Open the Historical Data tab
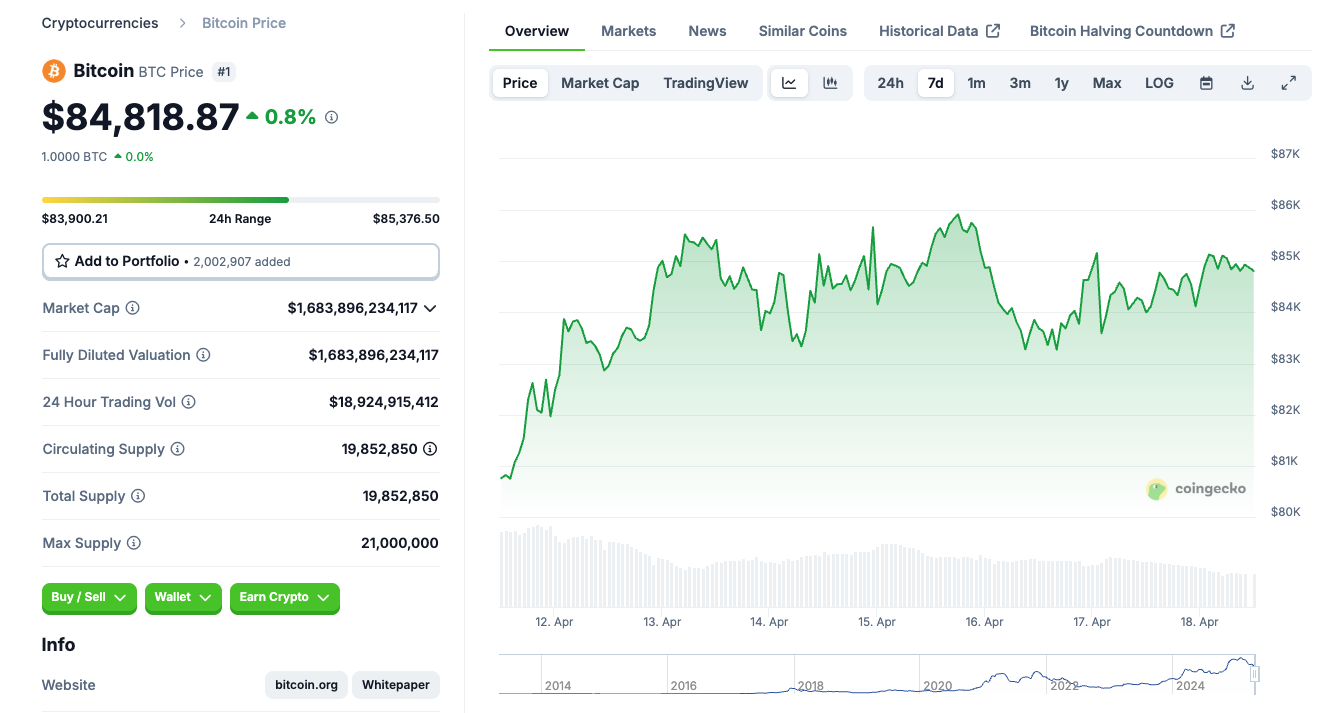The height and width of the screenshot is (713, 1344). click(940, 31)
